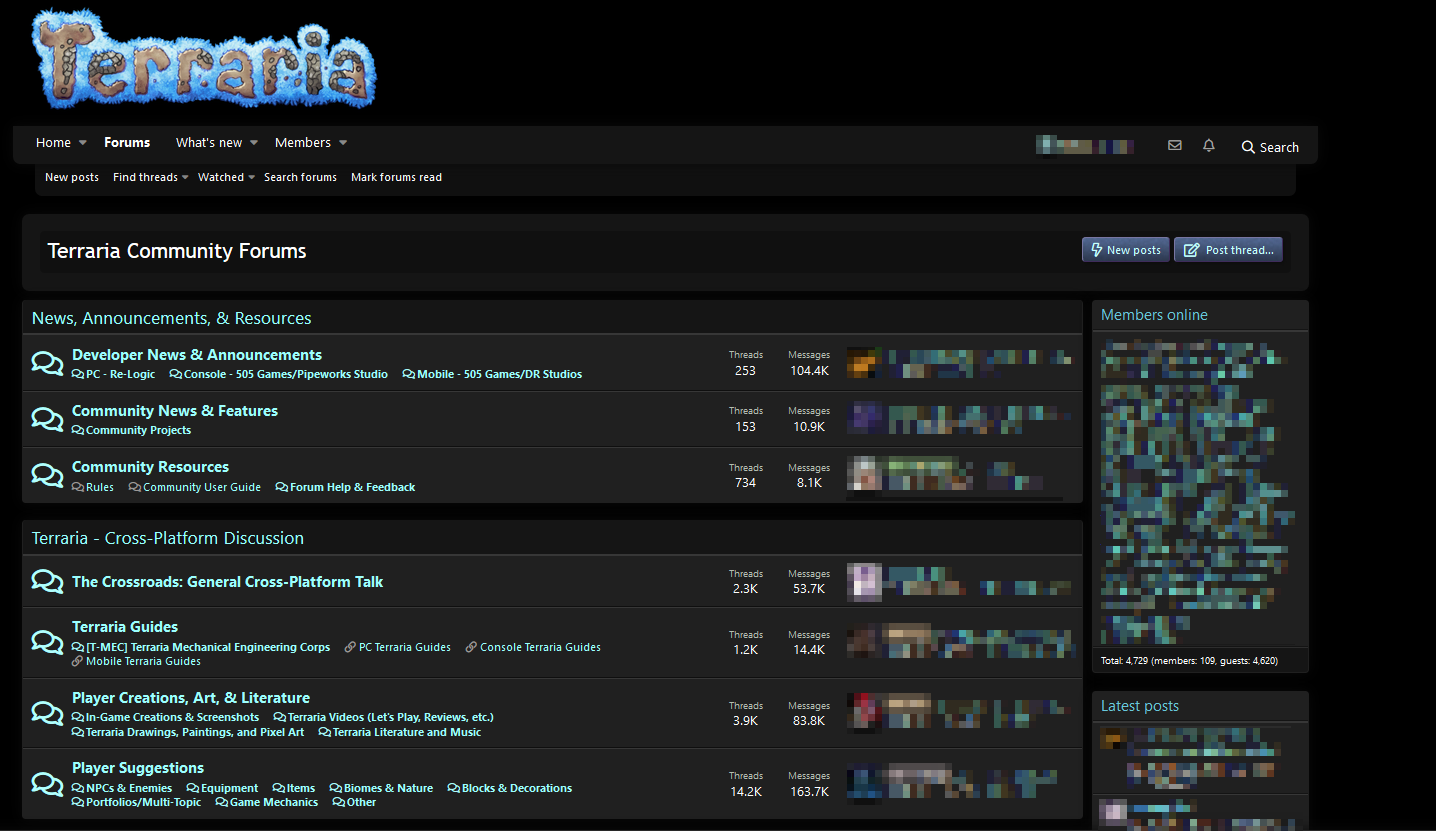Click a user avatar in Latest posts
The width and height of the screenshot is (1436, 831).
[1113, 738]
